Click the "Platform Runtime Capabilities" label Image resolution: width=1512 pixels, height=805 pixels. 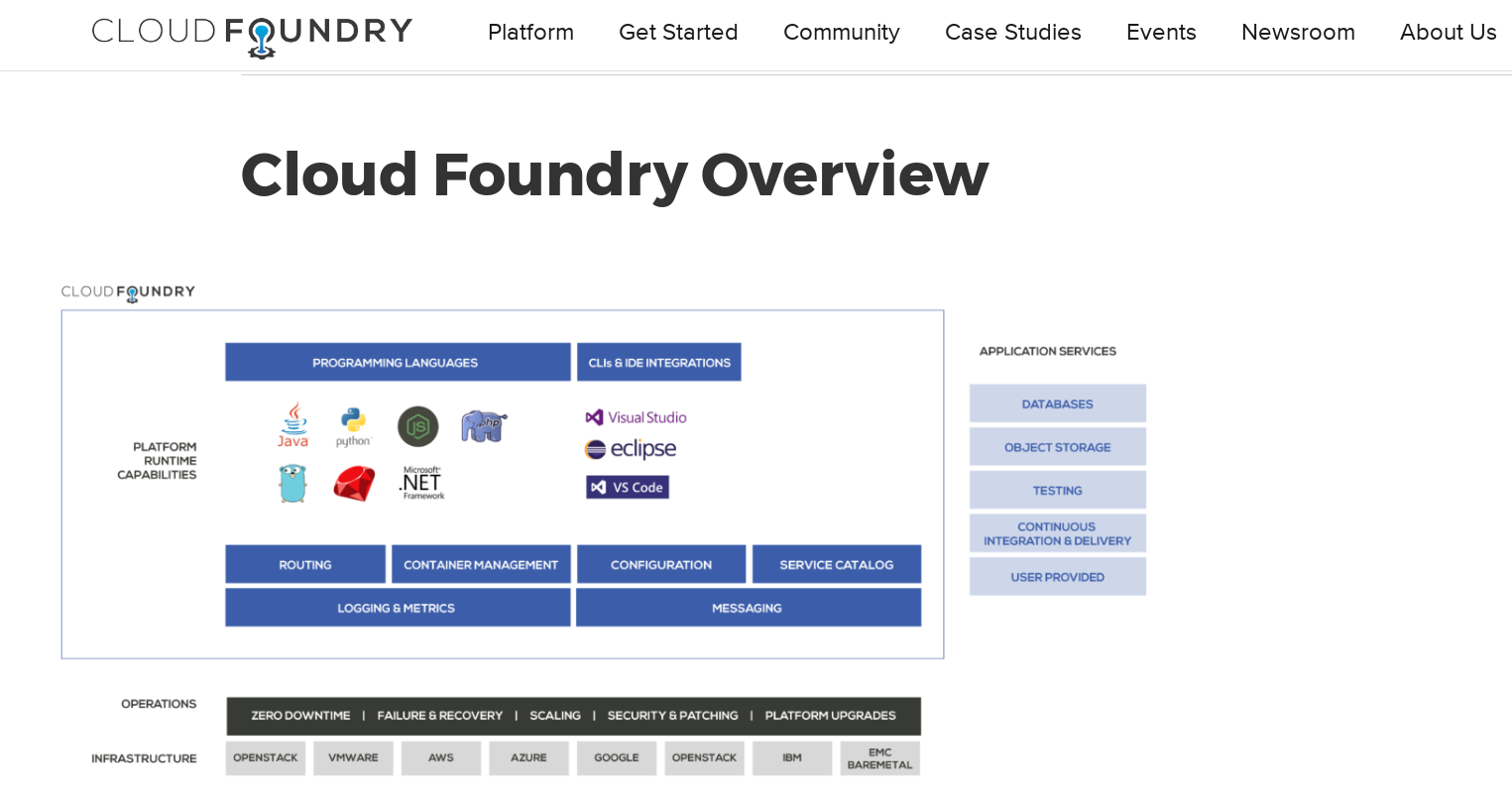(158, 461)
